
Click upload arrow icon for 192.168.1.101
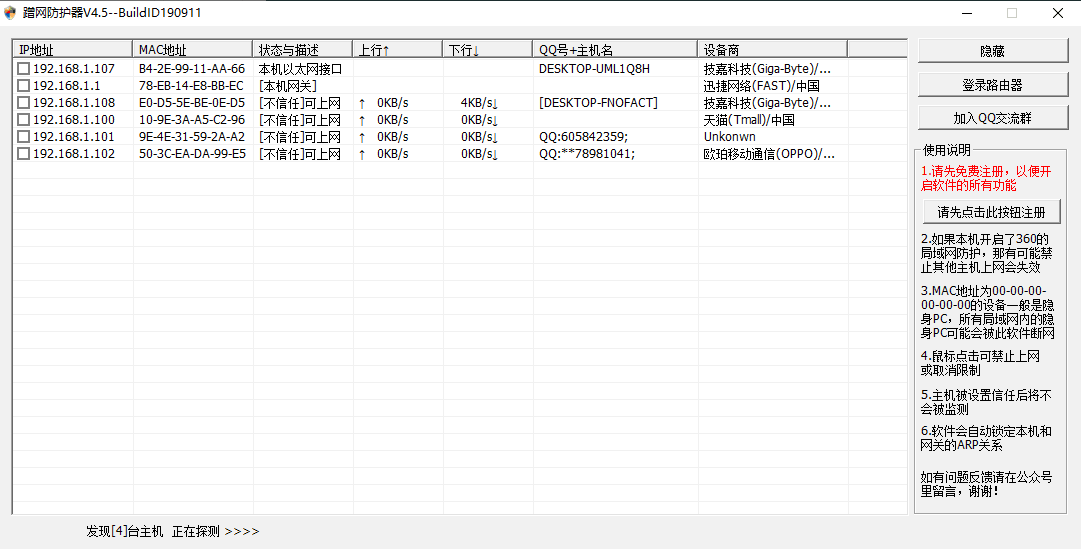(362, 137)
